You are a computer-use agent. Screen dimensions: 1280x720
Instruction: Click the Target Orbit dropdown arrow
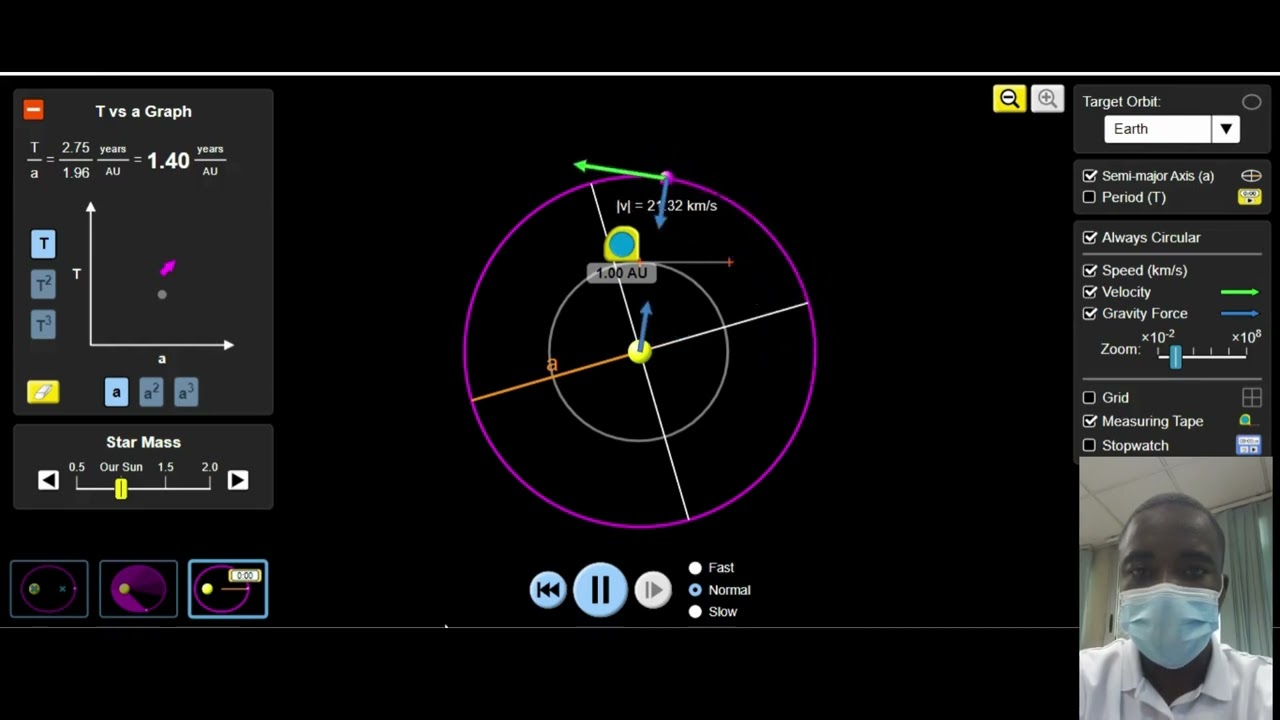click(1226, 129)
